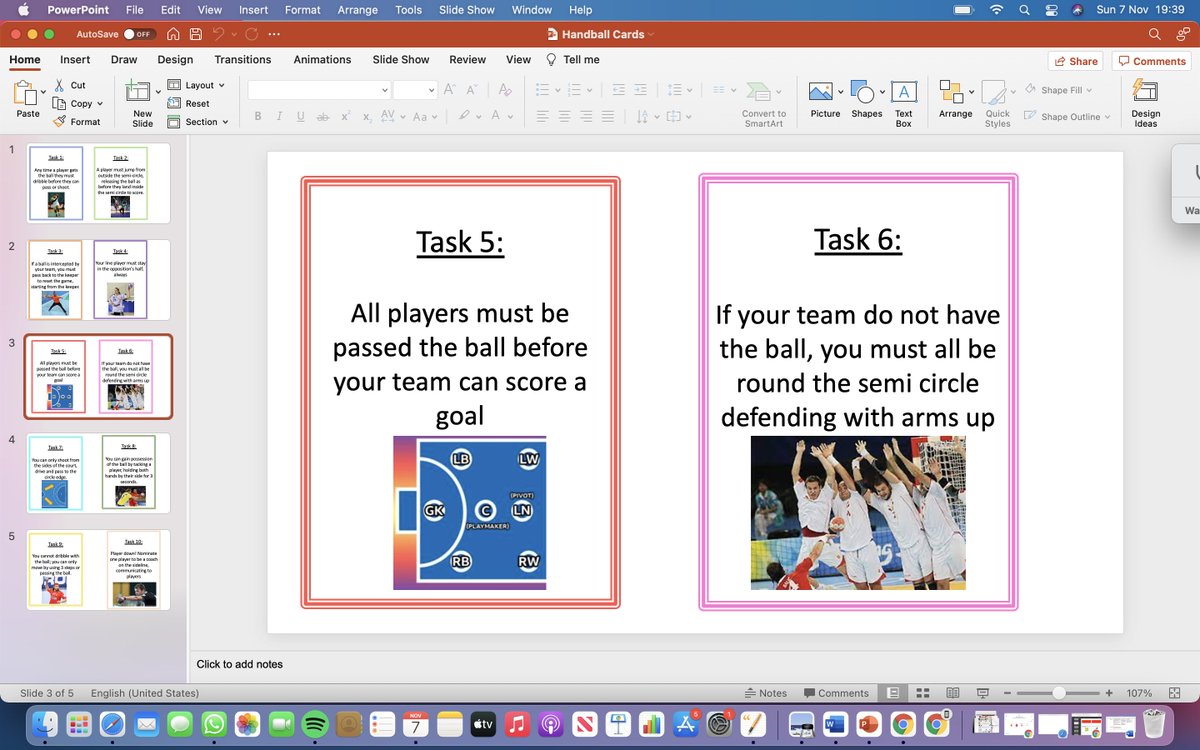Viewport: 1200px width, 750px height.
Task: Click the Format painter brush icon
Action: (x=60, y=121)
